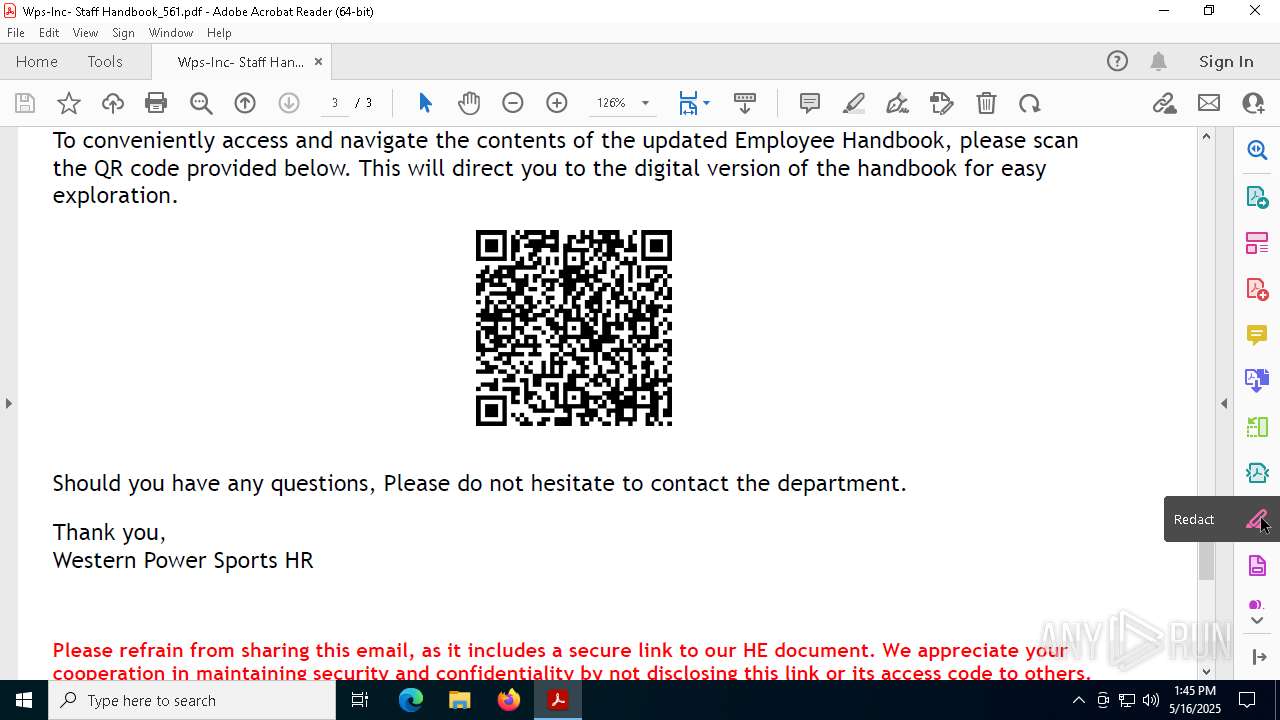Open the purple protect file tool in side pane
Image resolution: width=1280 pixels, height=720 pixels.
pos(1257,566)
